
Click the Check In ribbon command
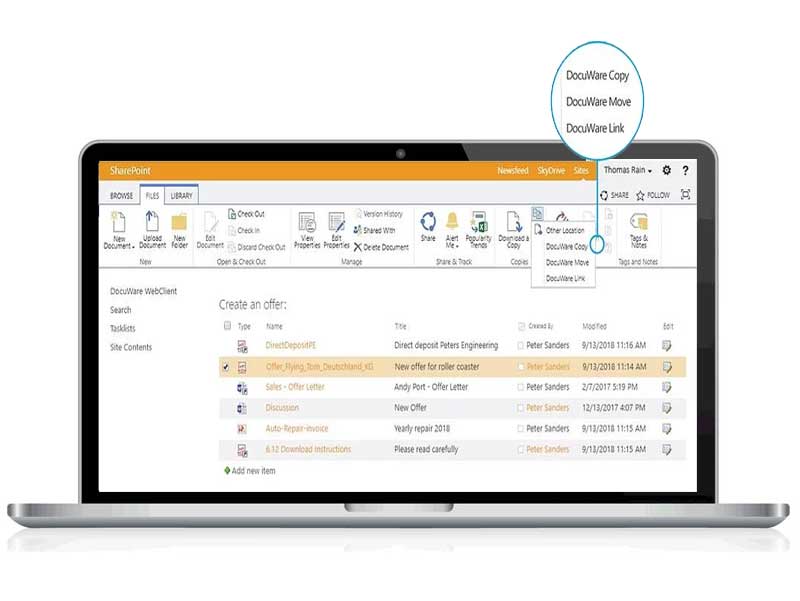click(x=244, y=231)
